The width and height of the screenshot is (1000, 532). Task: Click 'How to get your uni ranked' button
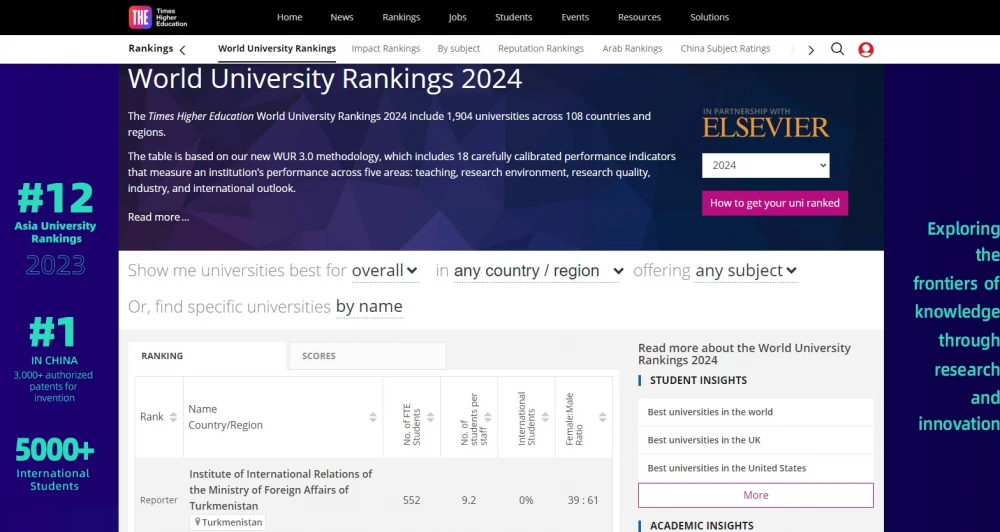(x=774, y=203)
